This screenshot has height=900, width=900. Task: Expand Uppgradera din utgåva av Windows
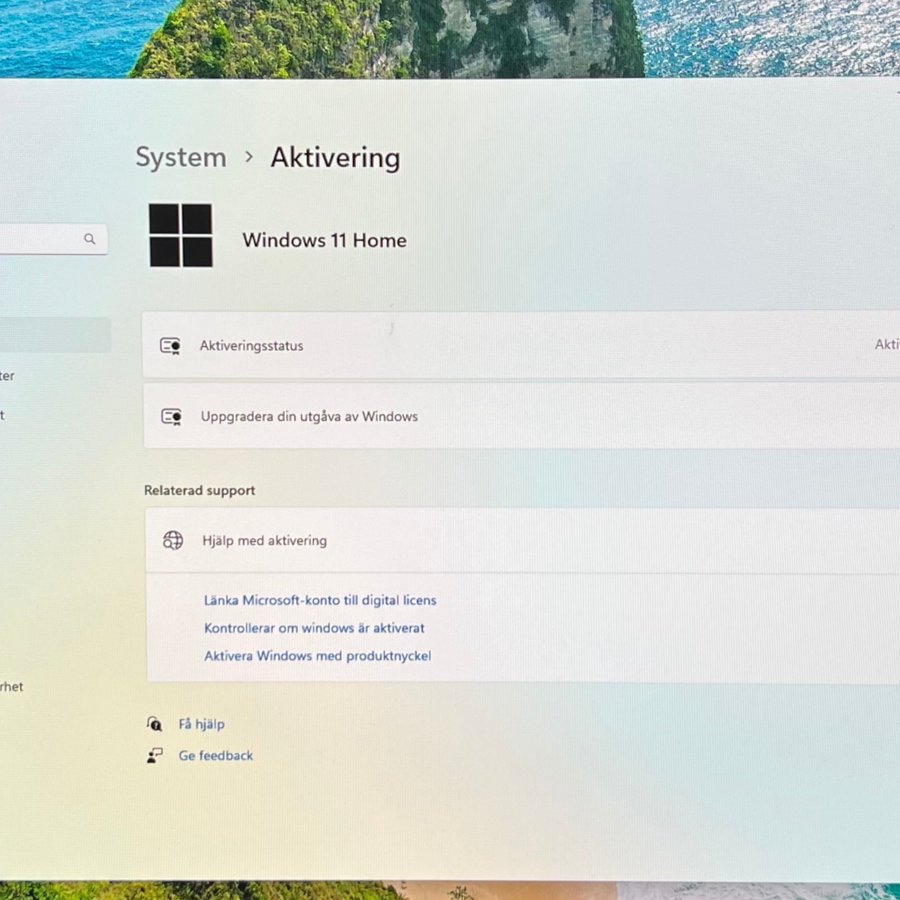(520, 416)
